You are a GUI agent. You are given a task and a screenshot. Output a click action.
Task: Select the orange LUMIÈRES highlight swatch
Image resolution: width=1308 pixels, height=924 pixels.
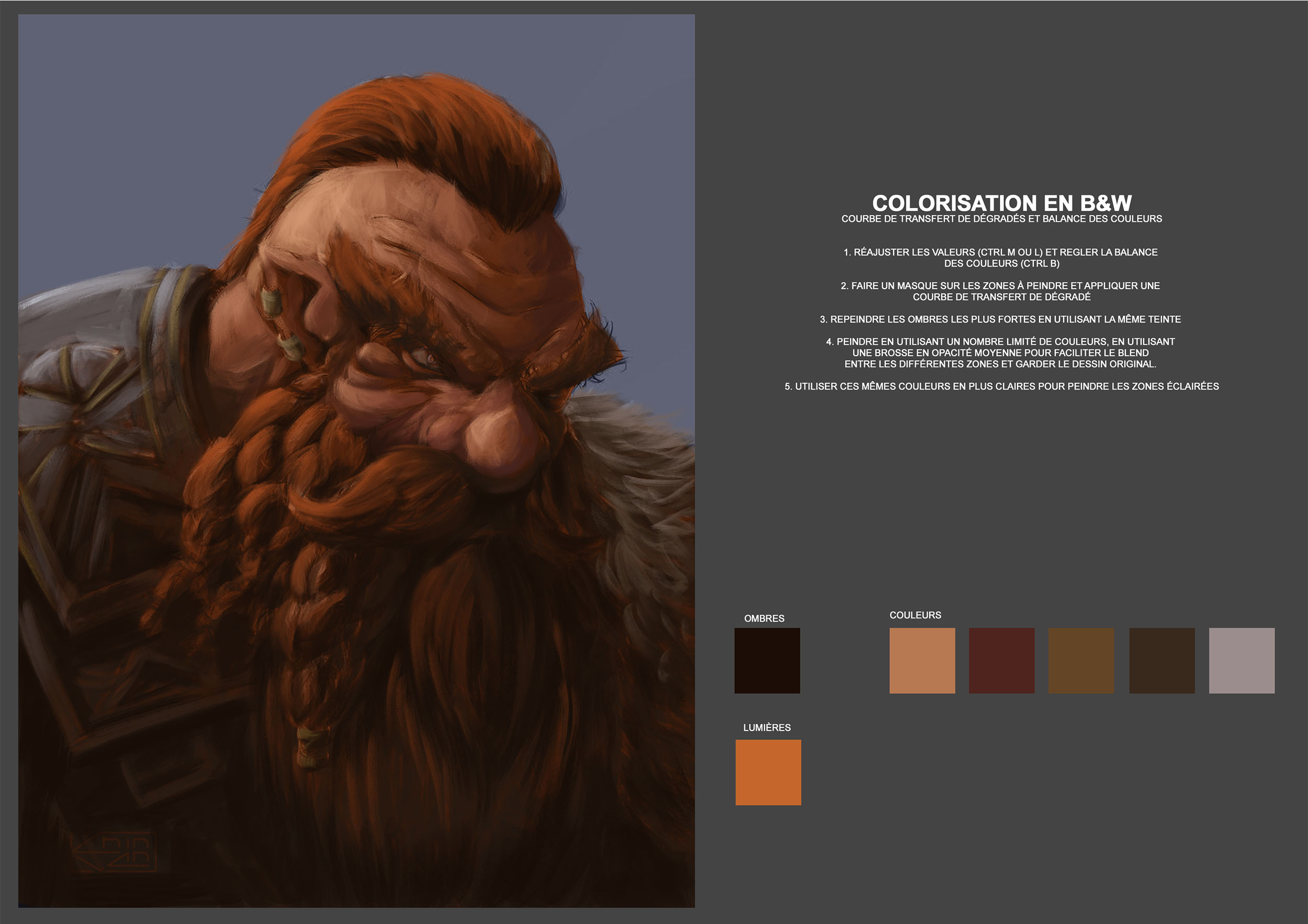click(769, 772)
